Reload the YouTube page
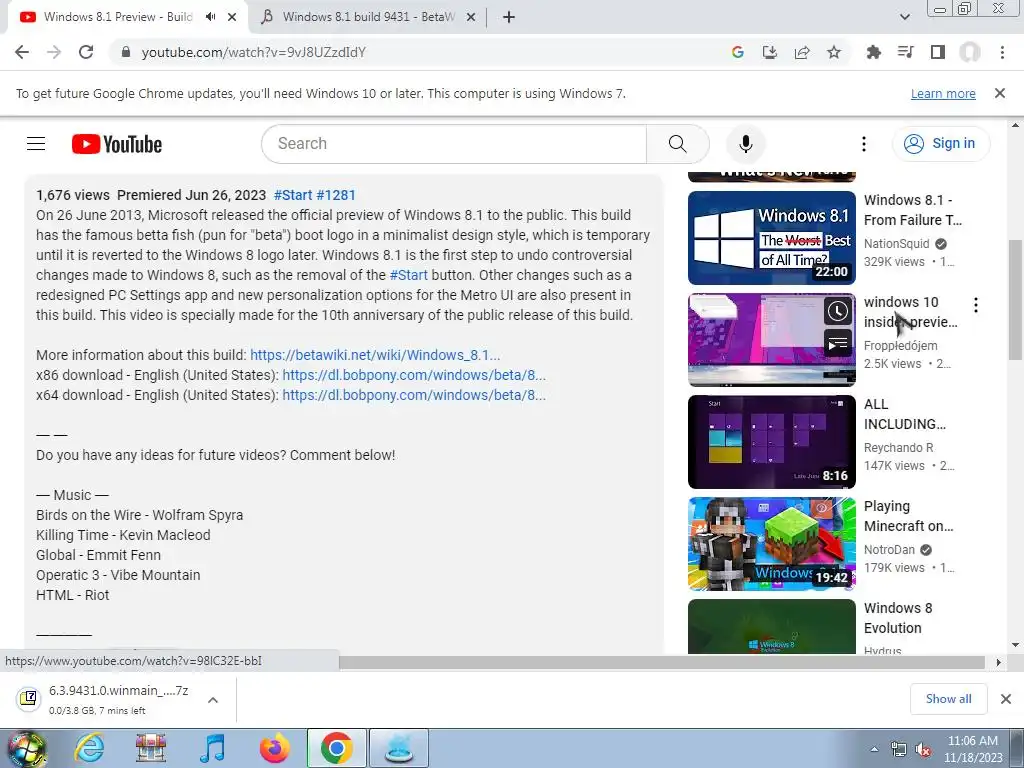Screen dimensions: 1024x768 click(86, 52)
